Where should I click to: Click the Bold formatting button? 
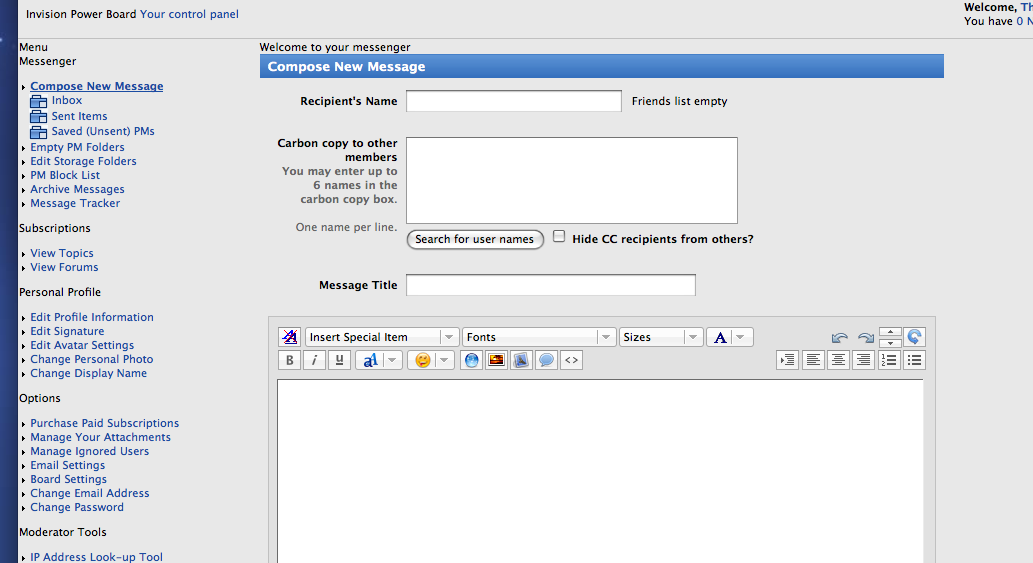[289, 360]
